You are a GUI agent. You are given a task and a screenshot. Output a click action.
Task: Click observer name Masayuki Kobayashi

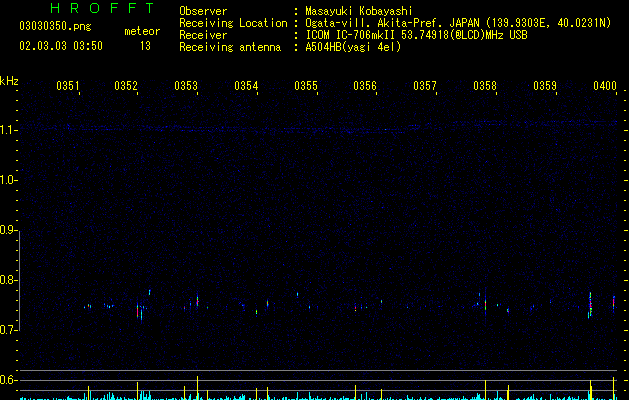359,11
